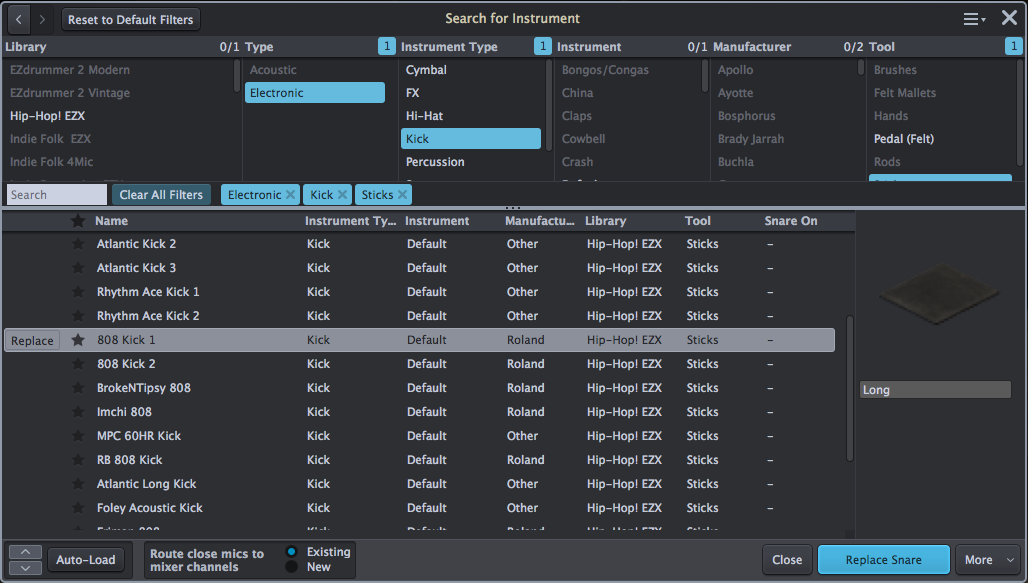Click 'Replace Snare' to confirm
This screenshot has width=1028, height=583.
coord(883,559)
